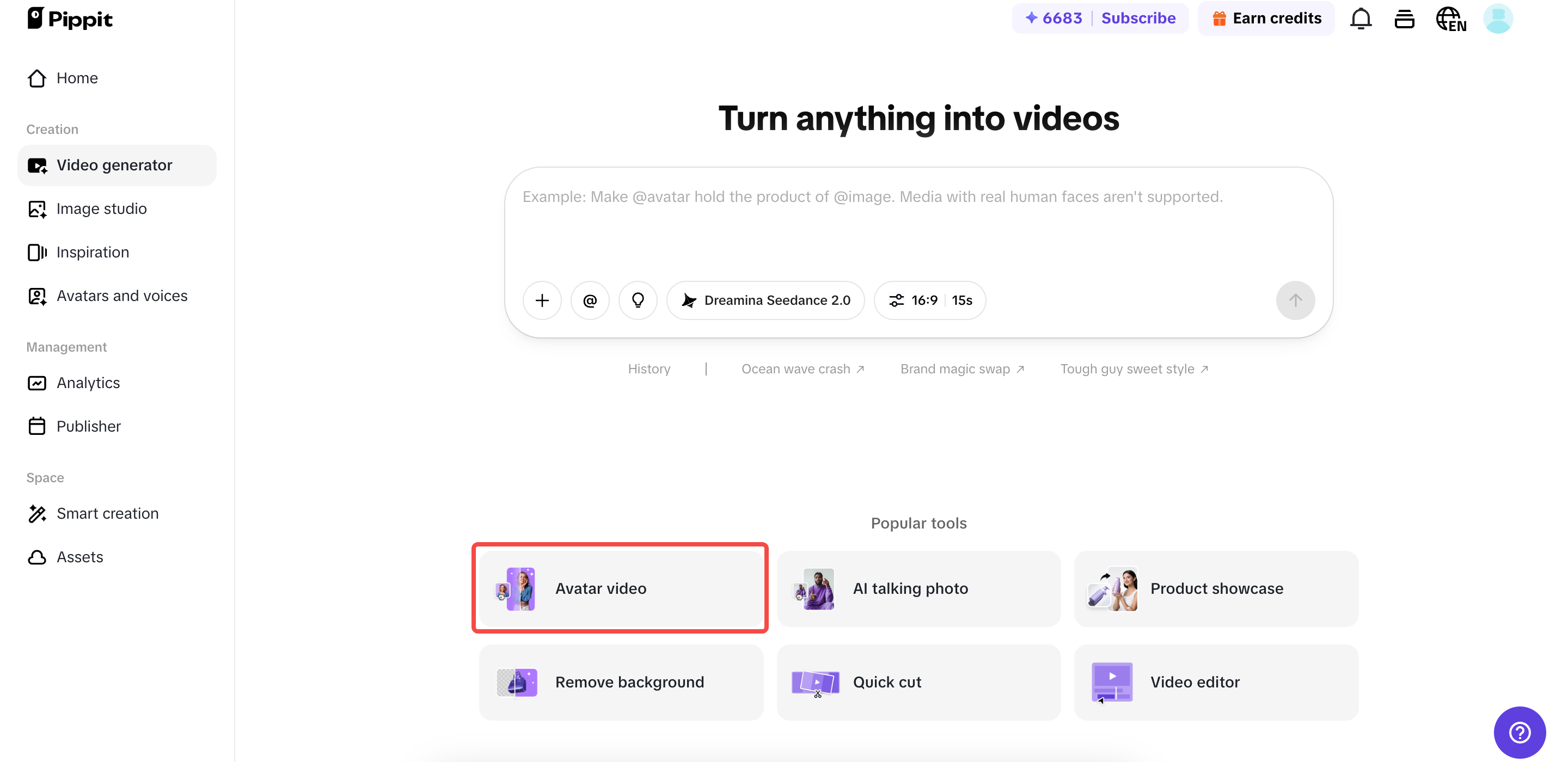Open the Dreamina Seedance 2.0 model selector
Image resolution: width=1568 pixels, height=762 pixels.
(x=765, y=300)
